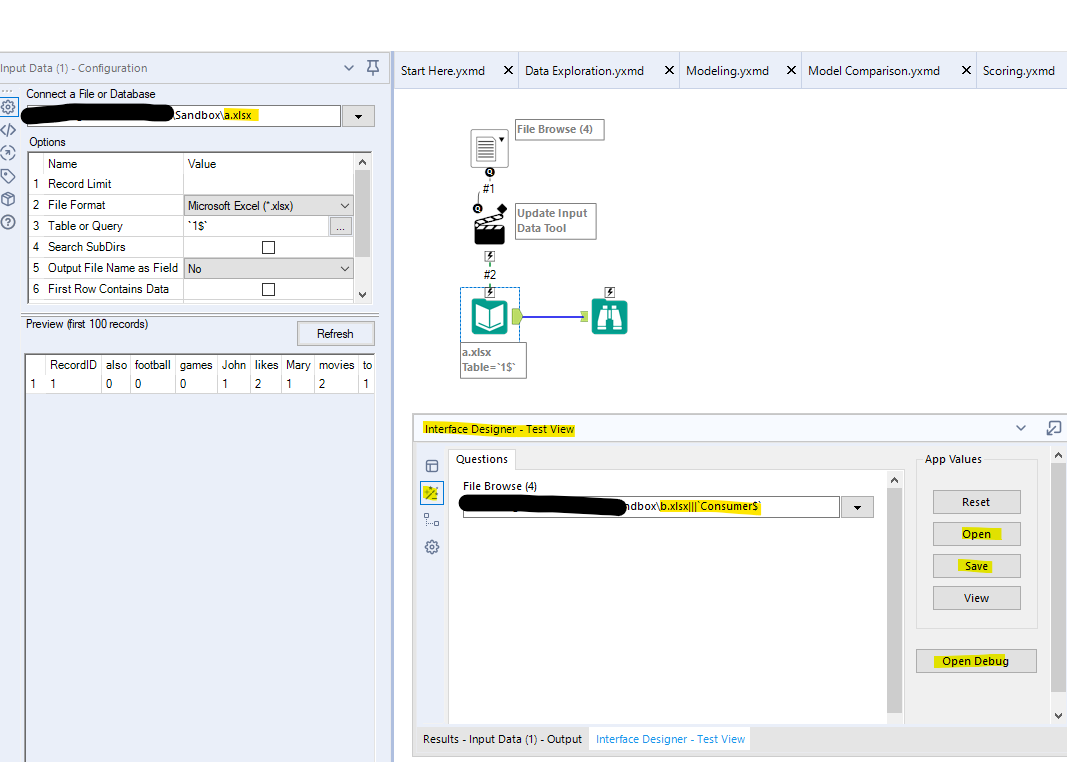
Task: Click the a.xlsx input tool on canvas
Action: pos(488,315)
